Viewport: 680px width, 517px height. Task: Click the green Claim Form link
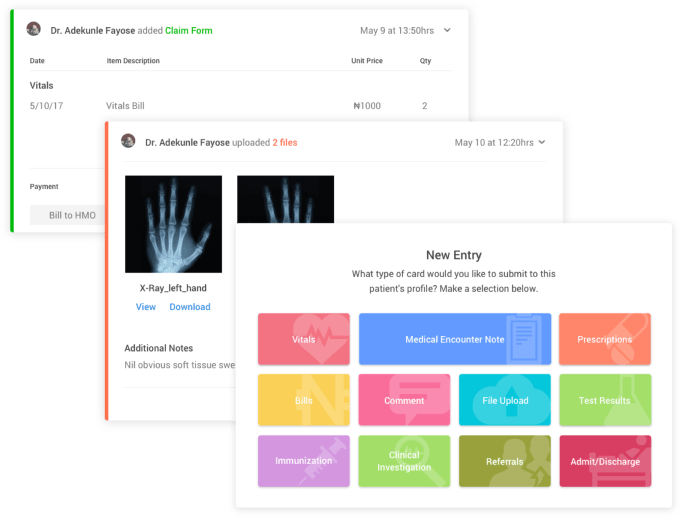coord(189,30)
